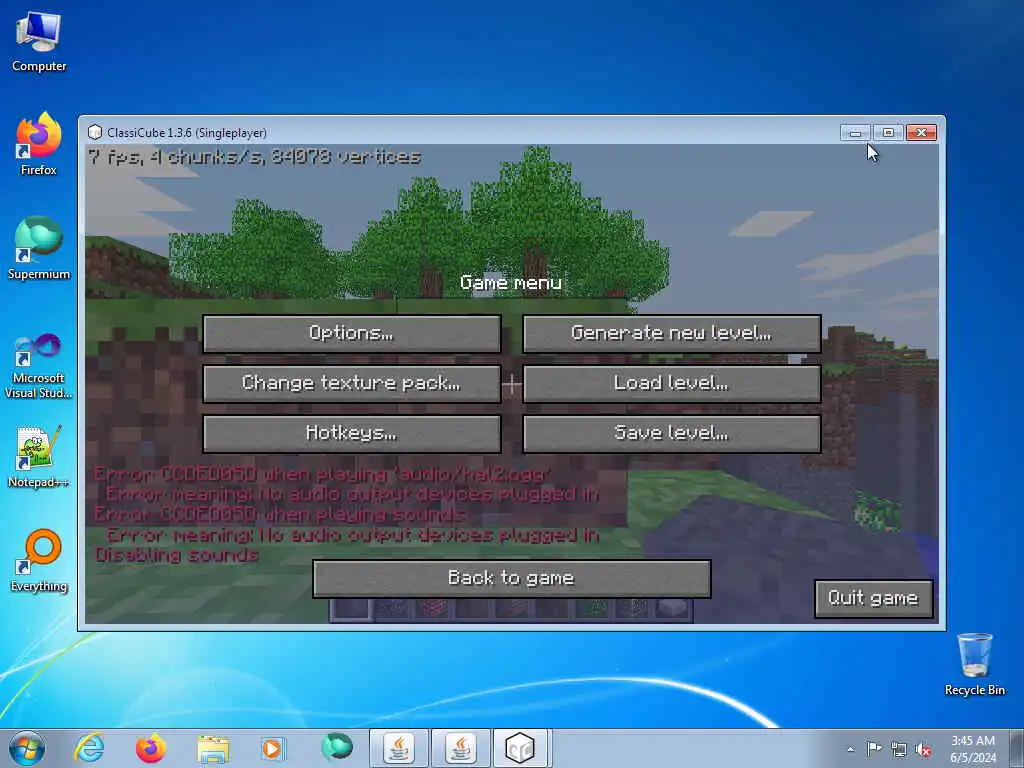Open Action Center flag icon

[x=874, y=748]
